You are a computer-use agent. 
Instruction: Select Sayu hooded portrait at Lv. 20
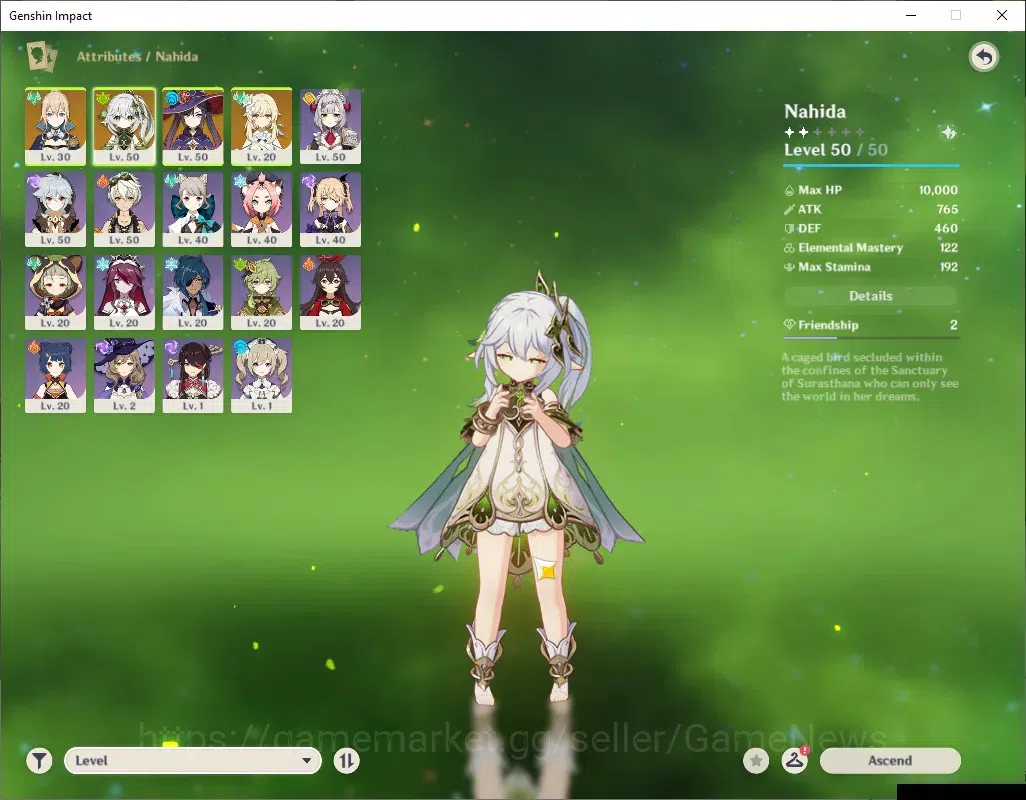(x=56, y=292)
